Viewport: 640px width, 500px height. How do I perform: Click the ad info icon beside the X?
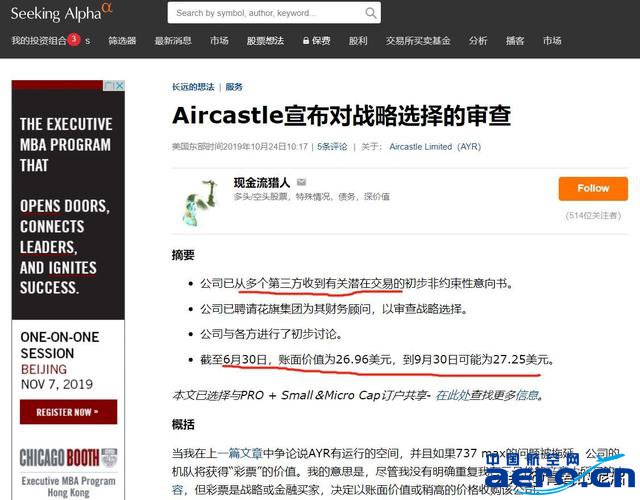coord(109,85)
